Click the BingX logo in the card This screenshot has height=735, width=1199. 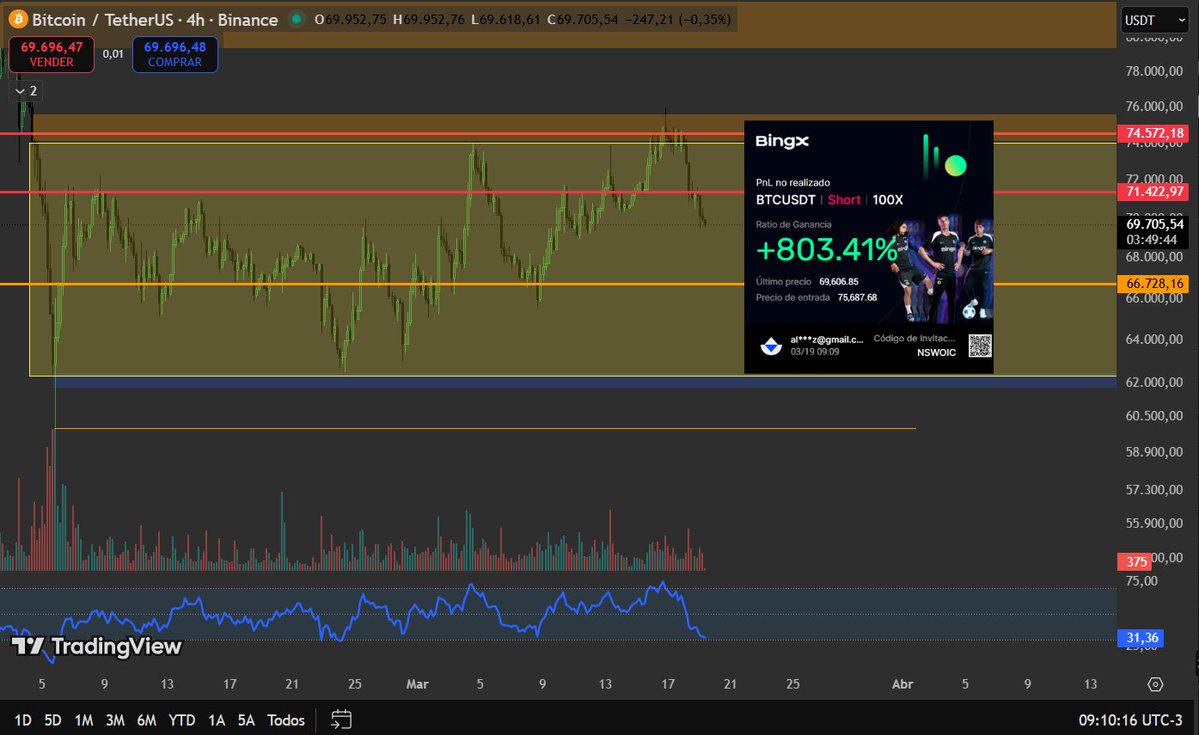coord(781,141)
